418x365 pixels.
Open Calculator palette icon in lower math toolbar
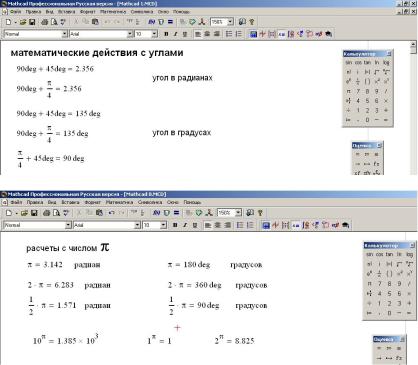(x=266, y=225)
